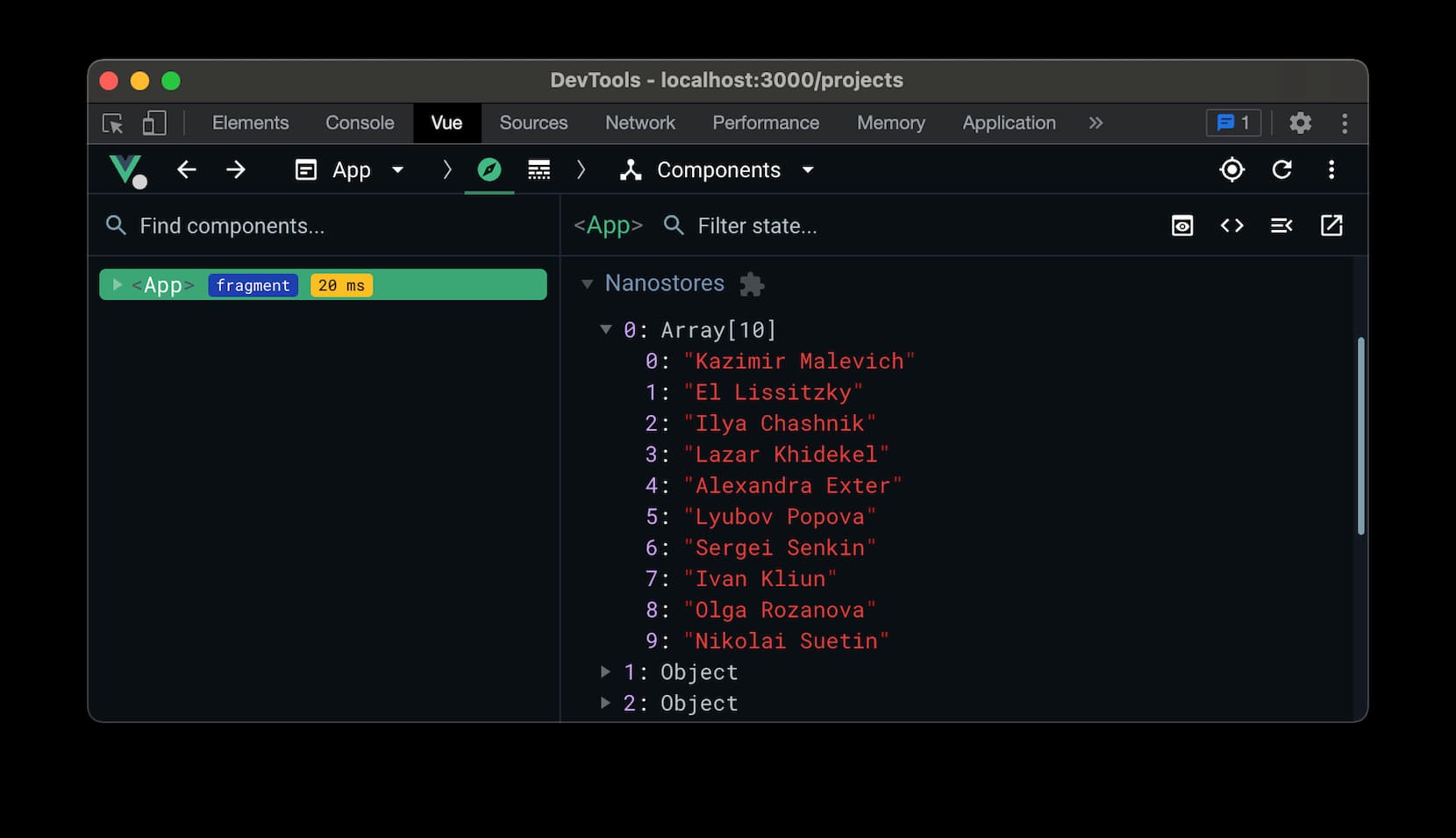Collapse the Nanostores section
This screenshot has width=1456, height=838.
coord(587,283)
